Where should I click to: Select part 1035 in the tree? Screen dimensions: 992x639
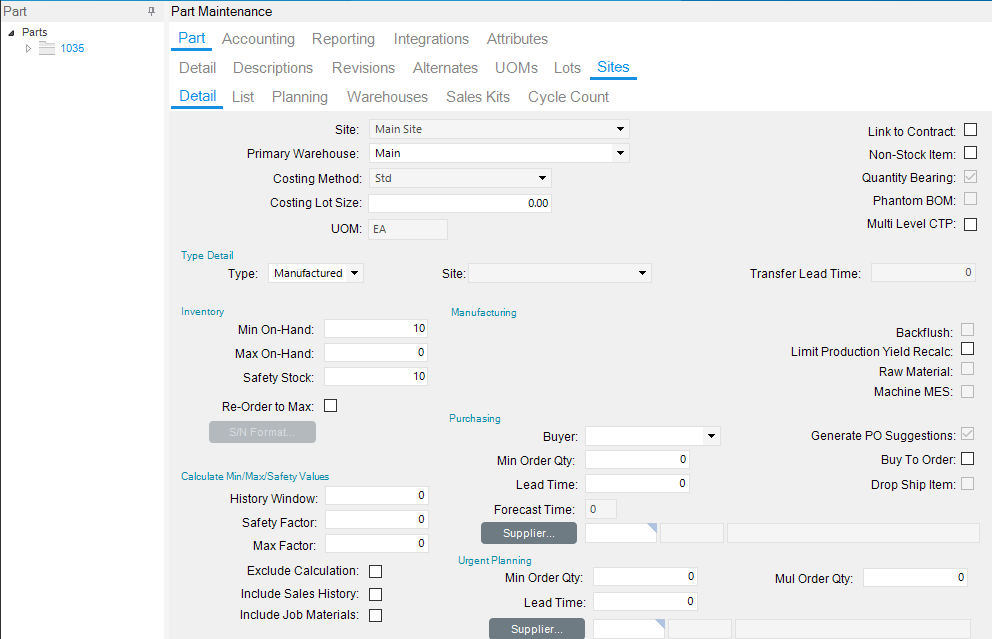click(72, 48)
